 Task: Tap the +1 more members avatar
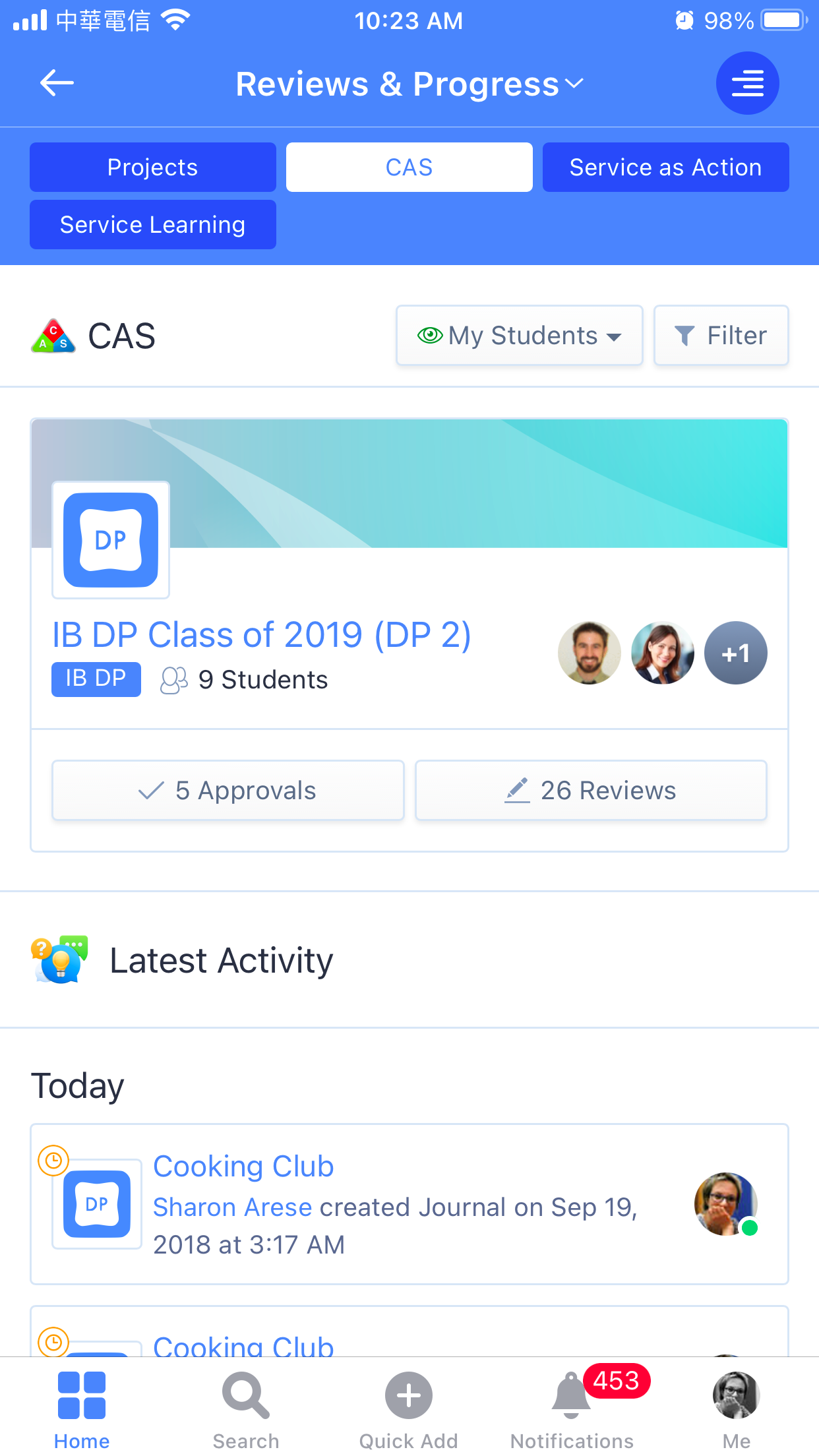(735, 653)
